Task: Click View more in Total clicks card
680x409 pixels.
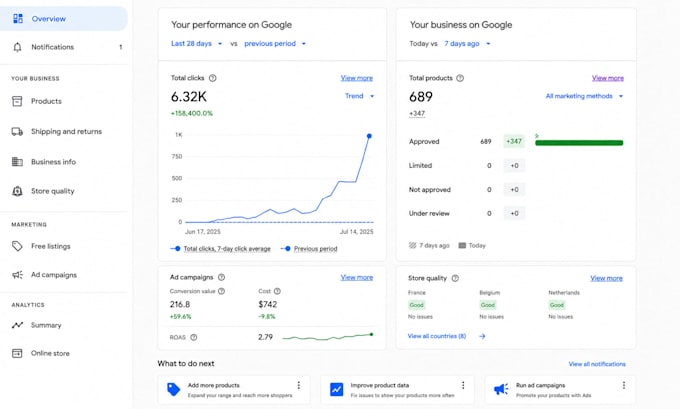Action: point(356,78)
